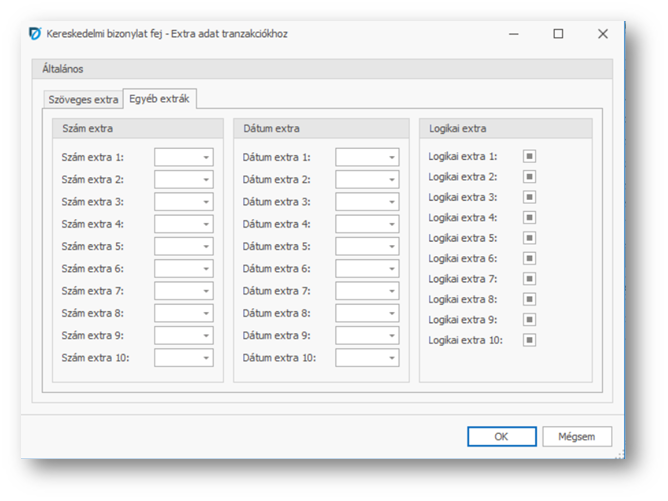
Task: Open the Dátum extra 1 date picker
Action: coord(391,158)
